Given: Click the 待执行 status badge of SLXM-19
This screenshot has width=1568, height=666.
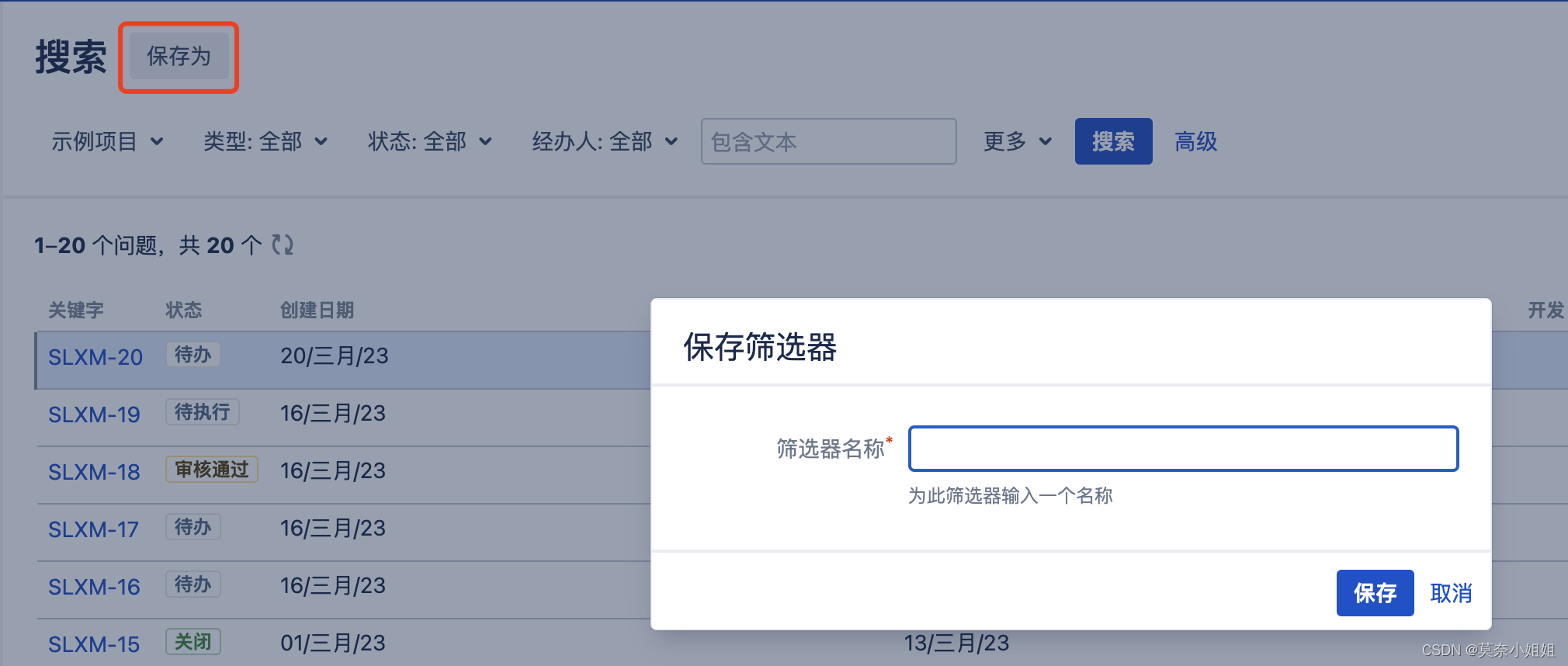Looking at the screenshot, I should pyautogui.click(x=202, y=412).
